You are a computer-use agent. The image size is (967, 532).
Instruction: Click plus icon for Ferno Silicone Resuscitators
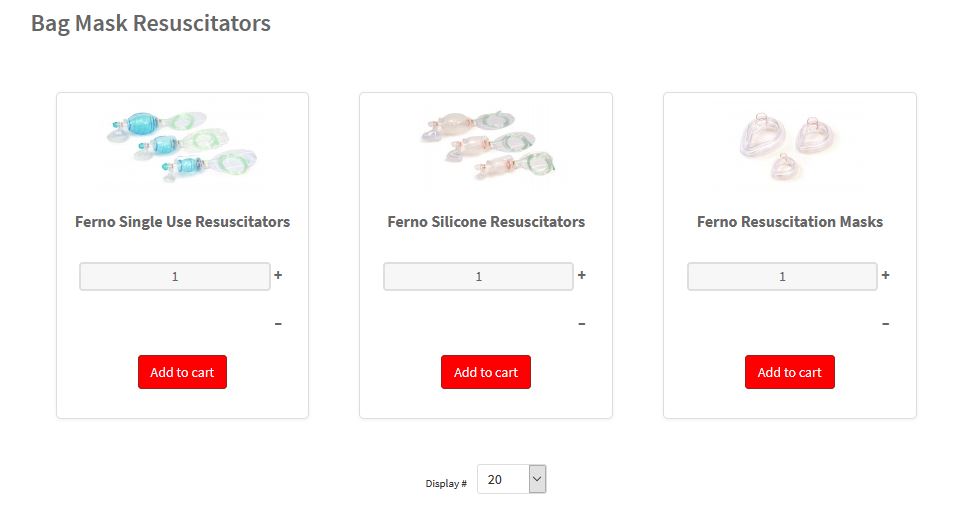click(x=582, y=275)
